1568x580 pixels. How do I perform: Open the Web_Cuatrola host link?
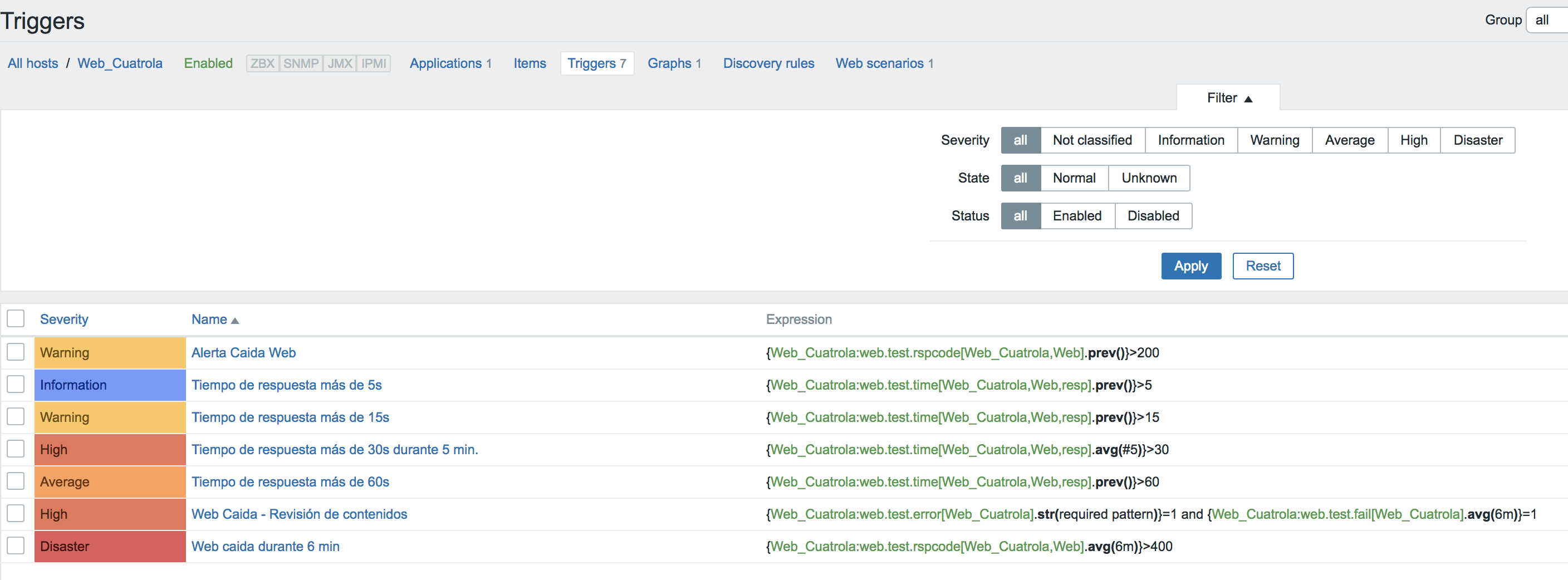120,63
